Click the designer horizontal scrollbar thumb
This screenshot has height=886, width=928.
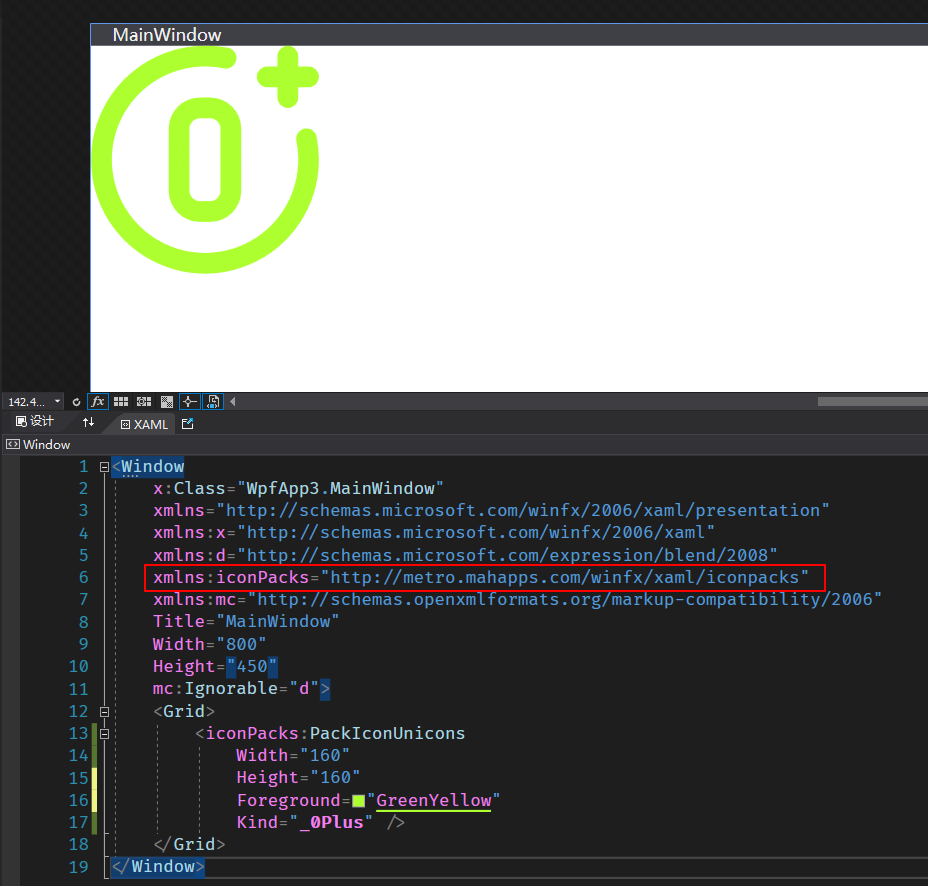(x=872, y=402)
